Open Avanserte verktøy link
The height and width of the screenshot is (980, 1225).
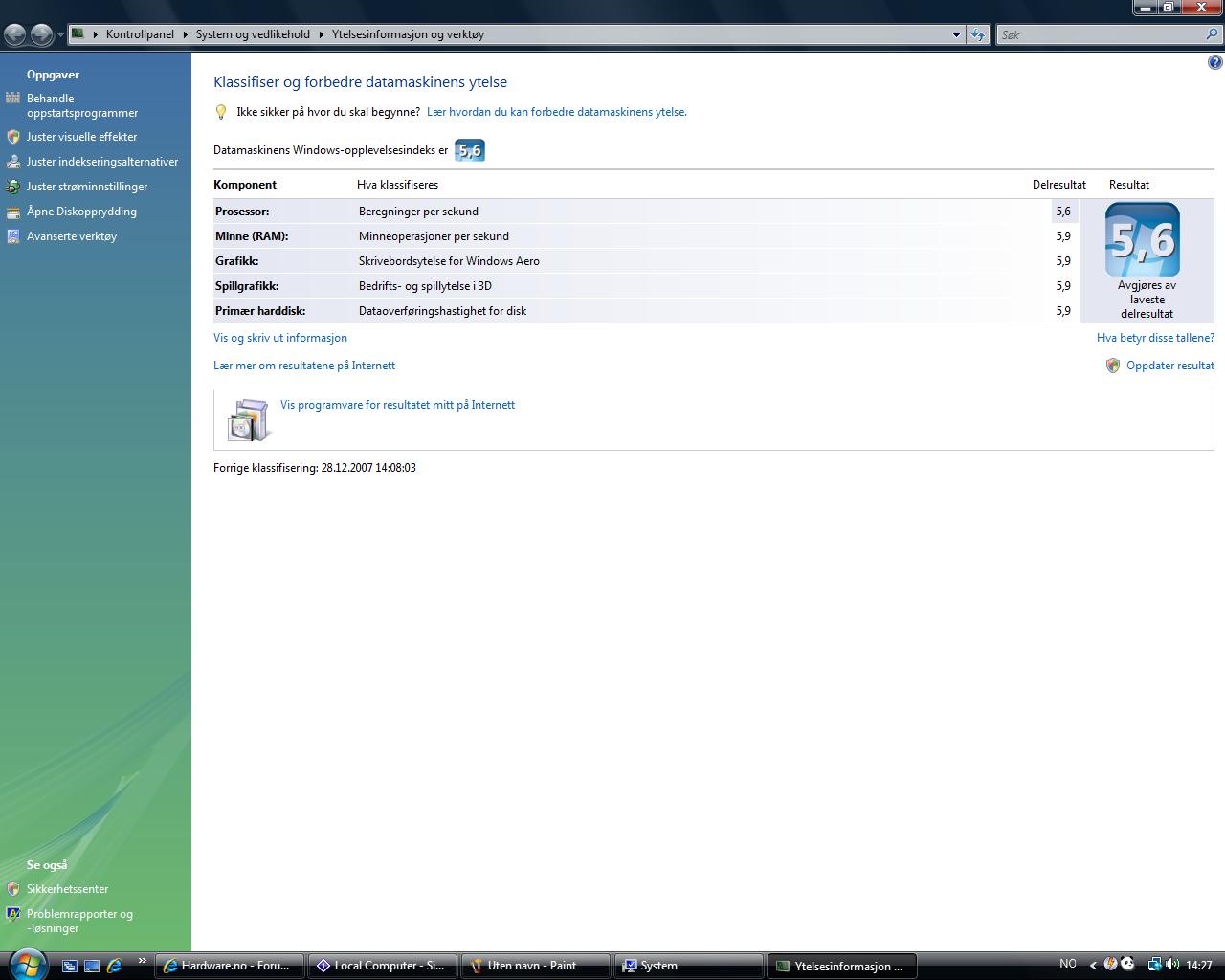click(72, 236)
